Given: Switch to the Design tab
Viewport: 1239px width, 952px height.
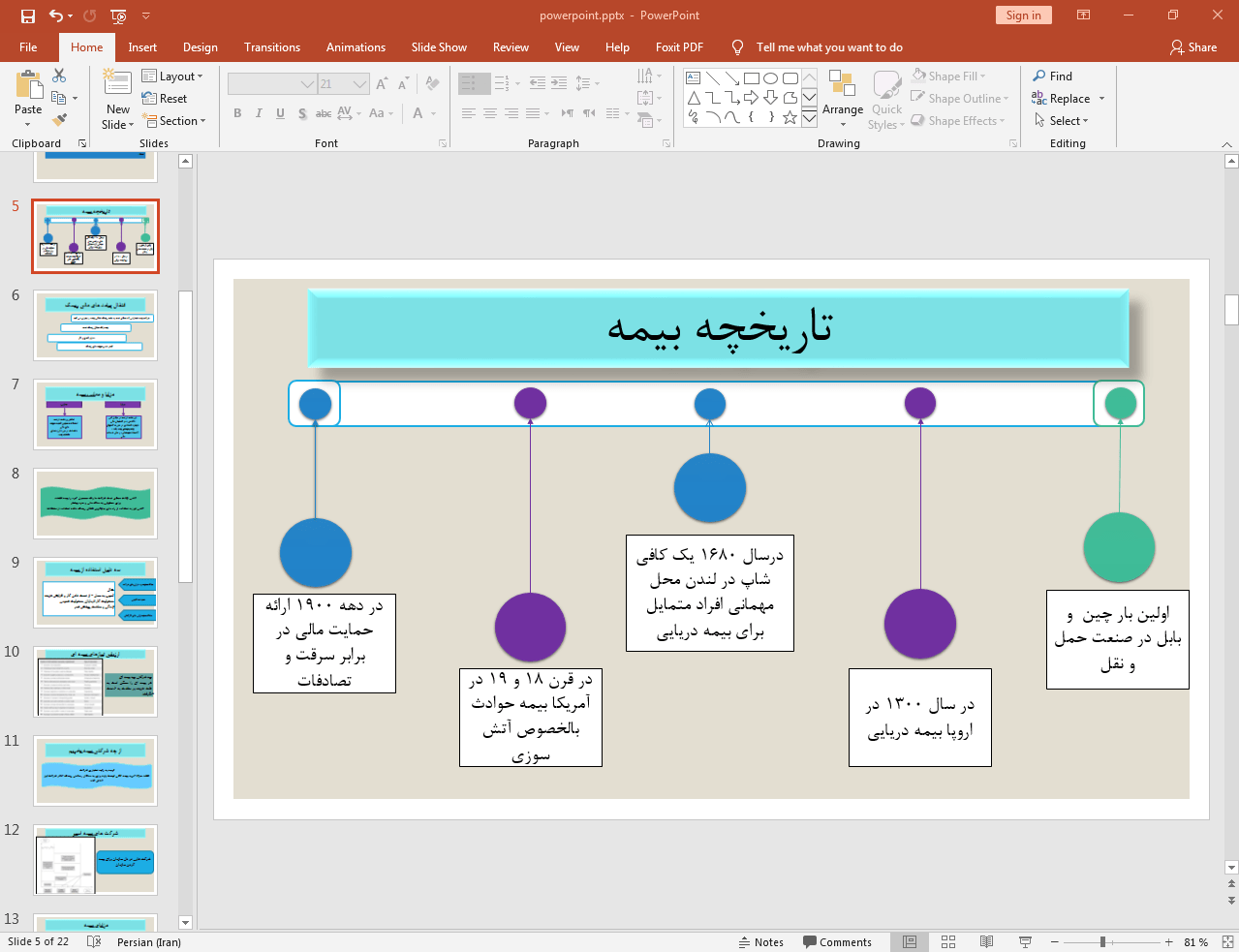Looking at the screenshot, I should pyautogui.click(x=201, y=47).
